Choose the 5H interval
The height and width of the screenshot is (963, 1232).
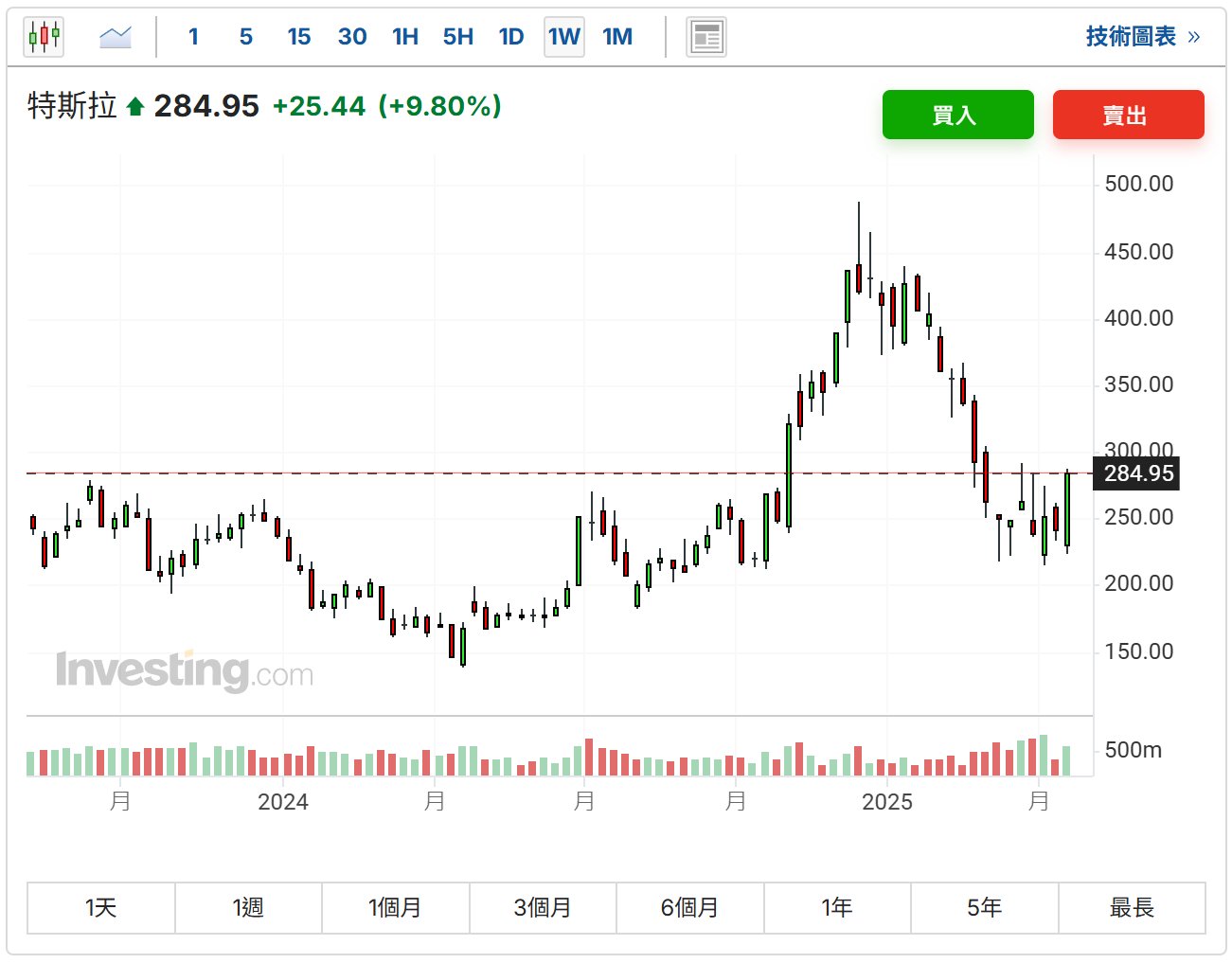[x=458, y=37]
